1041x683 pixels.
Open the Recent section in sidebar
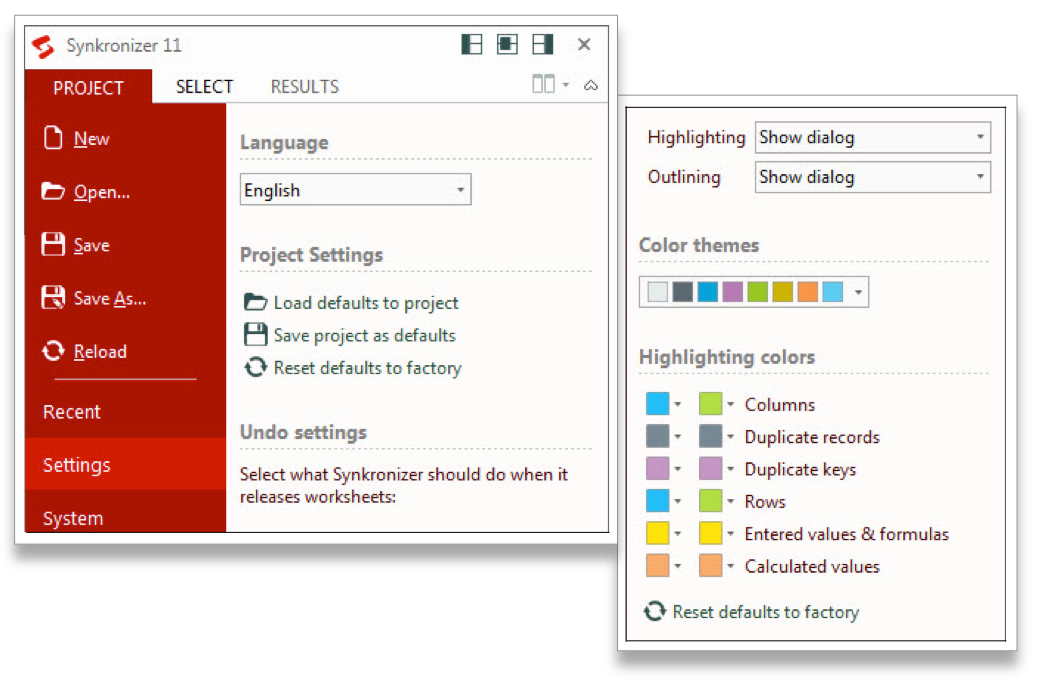pos(72,412)
